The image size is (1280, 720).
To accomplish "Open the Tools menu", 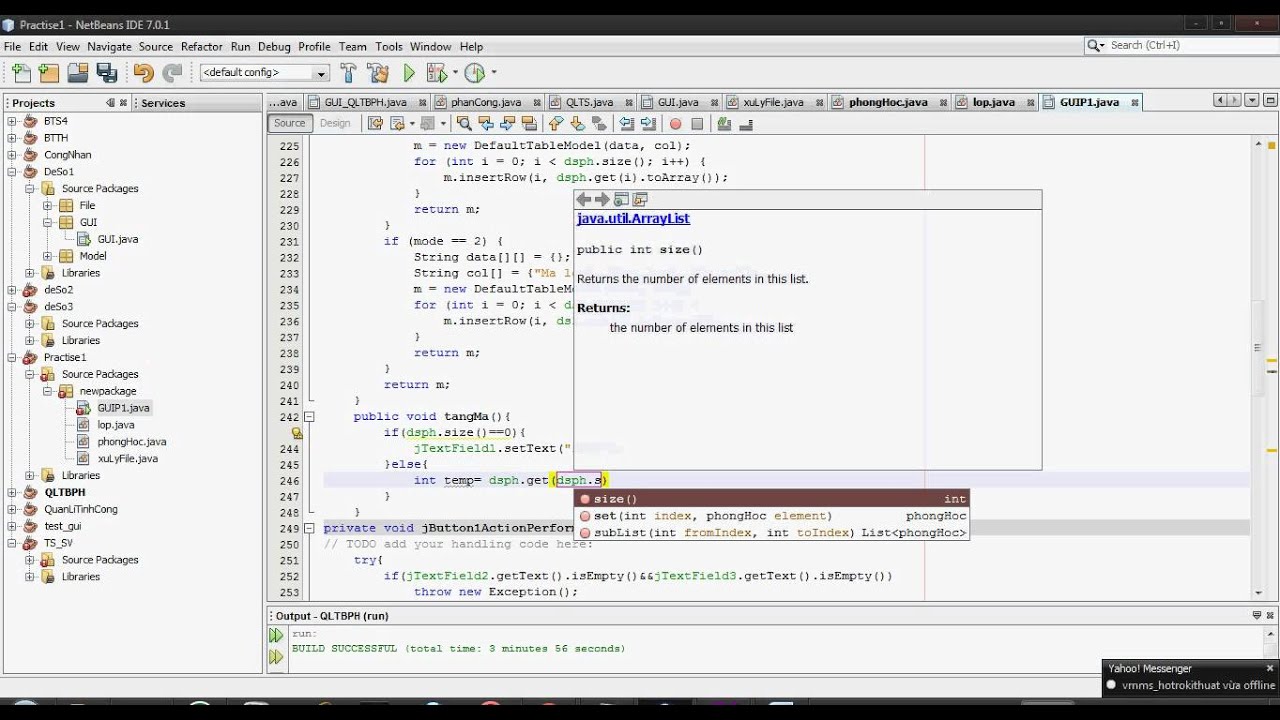I will click(x=389, y=46).
